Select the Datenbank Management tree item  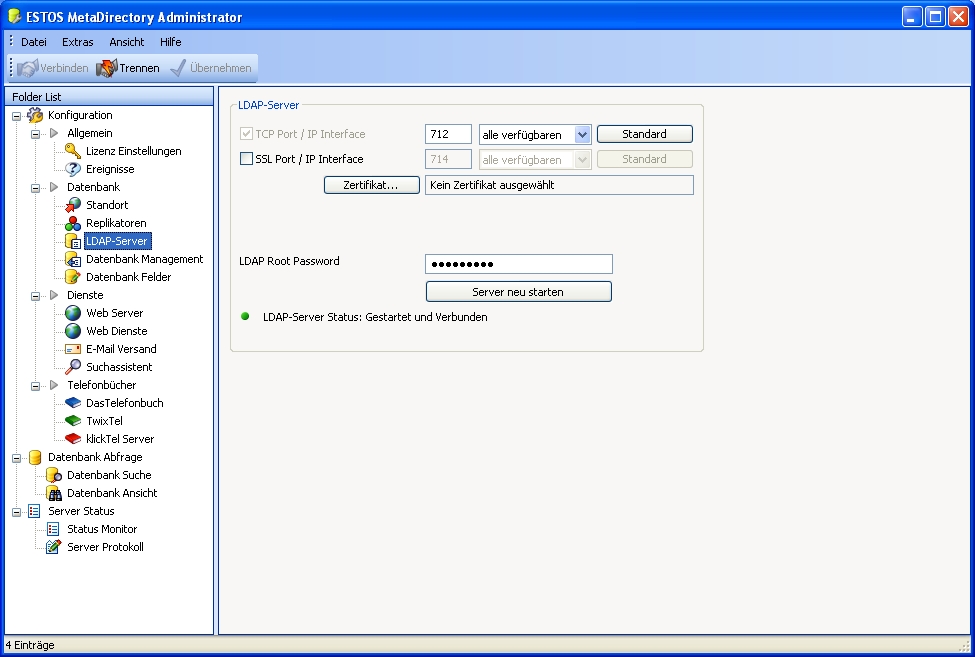tap(144, 259)
